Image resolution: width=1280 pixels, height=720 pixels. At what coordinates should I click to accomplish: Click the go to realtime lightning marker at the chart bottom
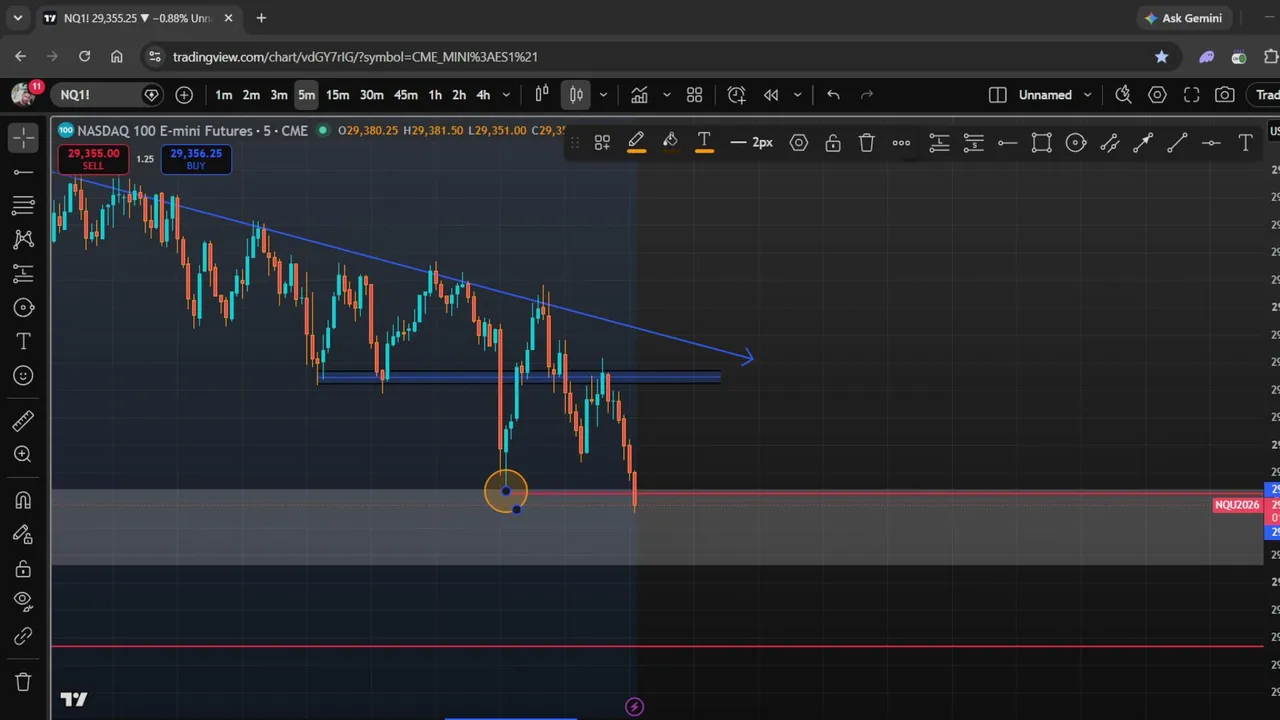click(634, 707)
